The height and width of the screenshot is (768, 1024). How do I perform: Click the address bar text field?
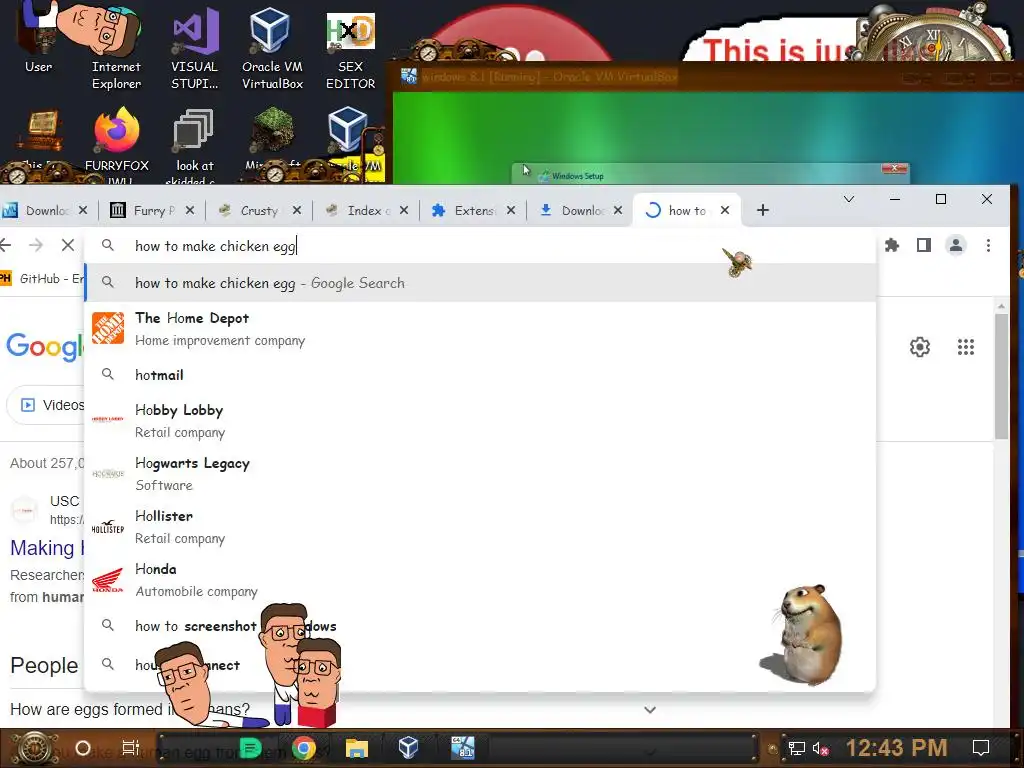(x=480, y=246)
